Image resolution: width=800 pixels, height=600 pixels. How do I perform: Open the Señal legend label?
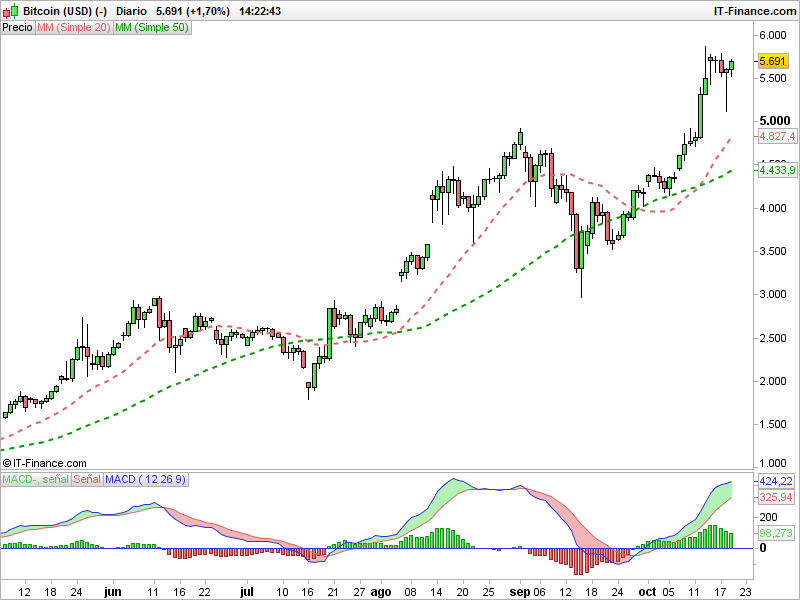click(87, 480)
